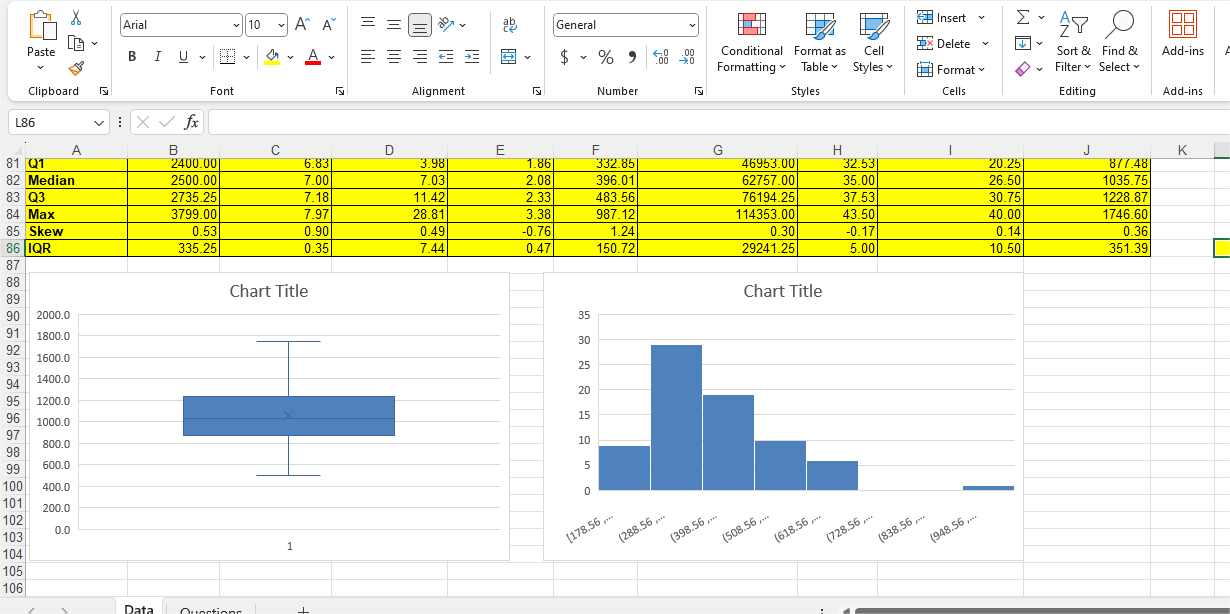This screenshot has height=614, width=1230.
Task: Apply middle align to cells
Action: click(x=394, y=24)
